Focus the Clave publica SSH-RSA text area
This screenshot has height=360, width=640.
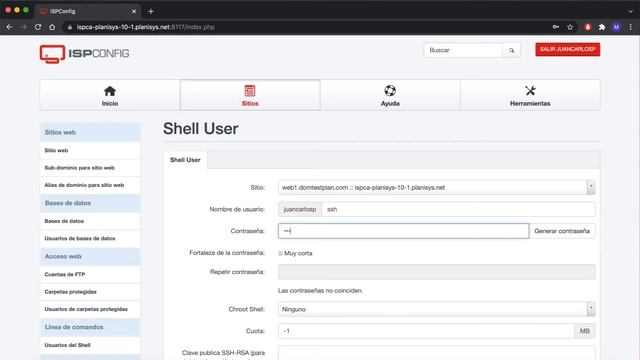point(436,353)
